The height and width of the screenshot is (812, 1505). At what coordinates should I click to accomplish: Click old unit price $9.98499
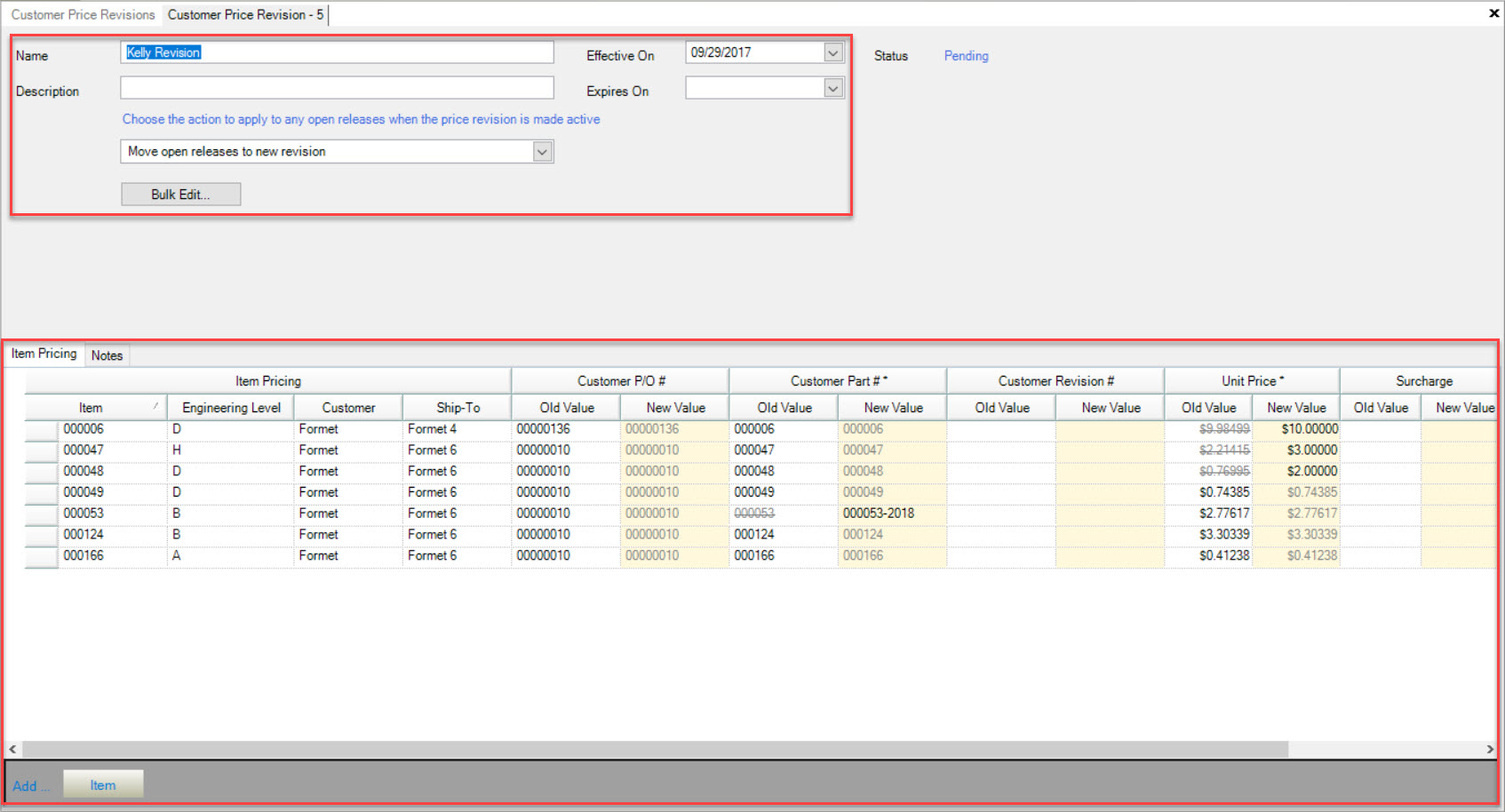pos(1208,429)
